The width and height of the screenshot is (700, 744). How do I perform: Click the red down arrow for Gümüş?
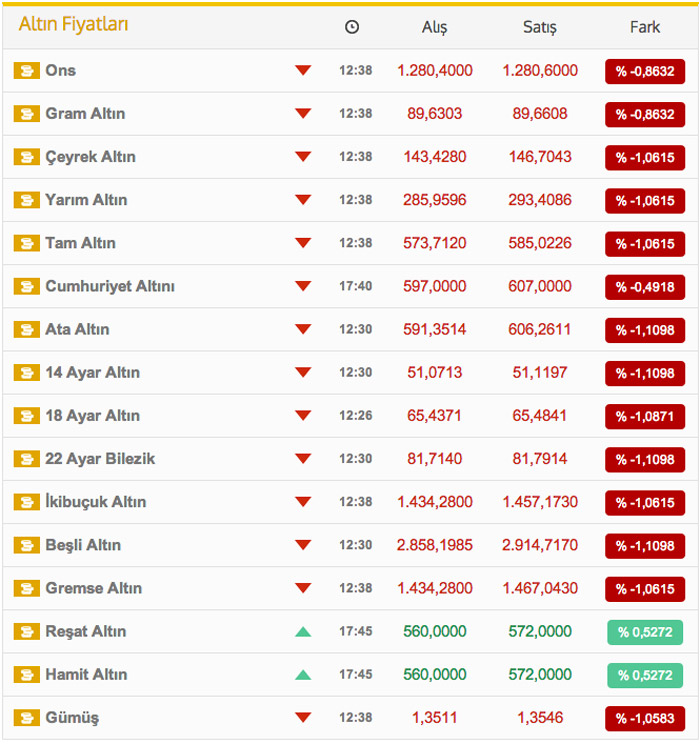pos(303,717)
